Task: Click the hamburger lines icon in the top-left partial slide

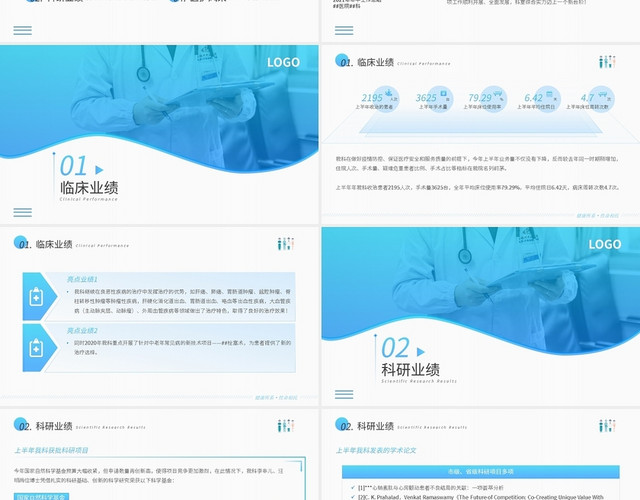Action: coord(22,30)
